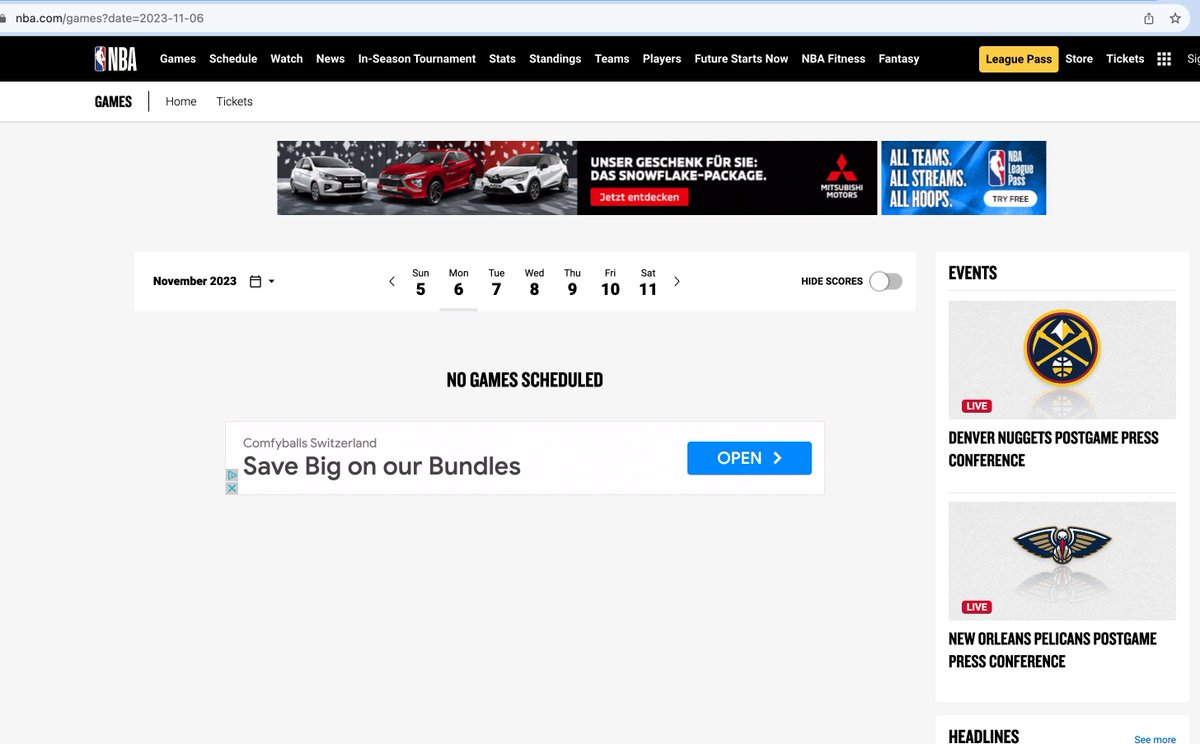Select Saturday 11 in date strip
This screenshot has height=744, width=1200.
click(648, 282)
